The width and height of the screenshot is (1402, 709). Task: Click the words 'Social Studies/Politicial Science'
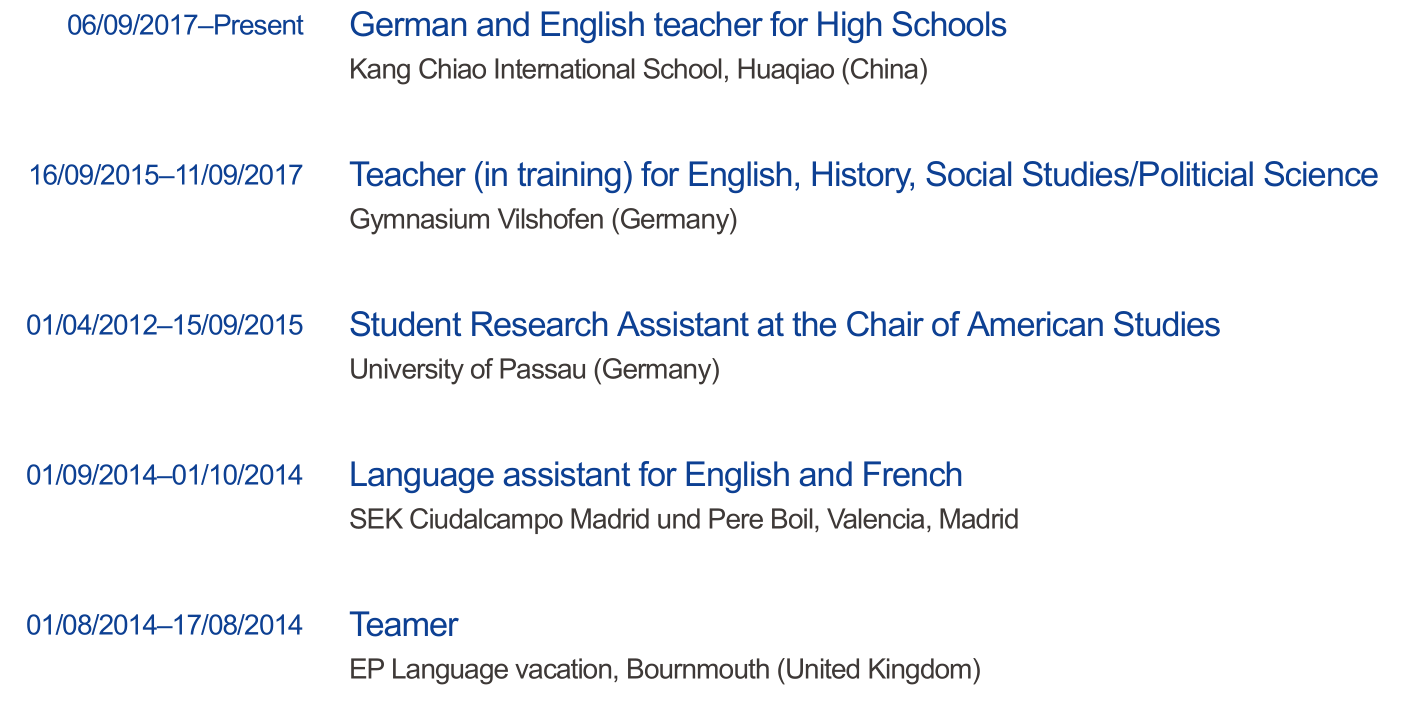tap(1151, 175)
